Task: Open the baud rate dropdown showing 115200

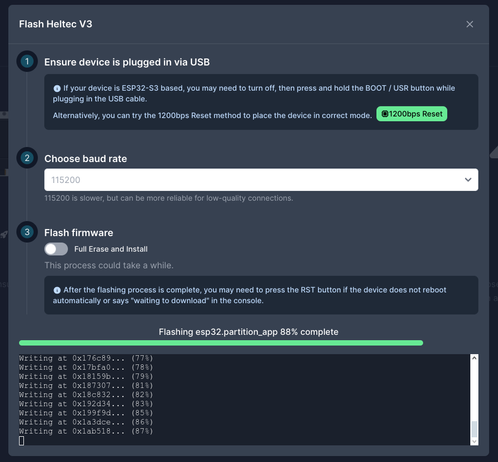Action: click(261, 180)
